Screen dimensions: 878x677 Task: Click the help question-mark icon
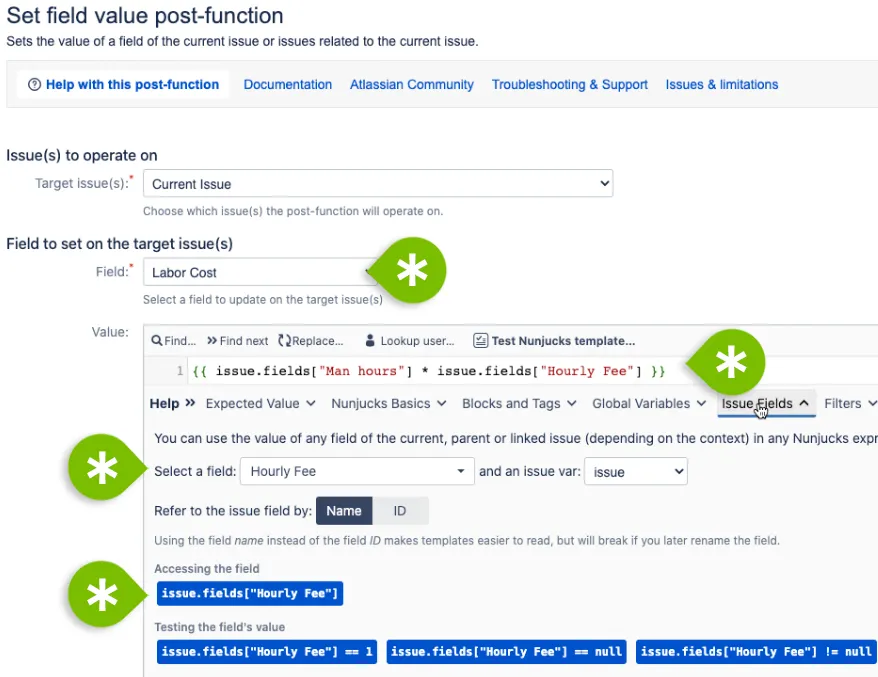34,85
